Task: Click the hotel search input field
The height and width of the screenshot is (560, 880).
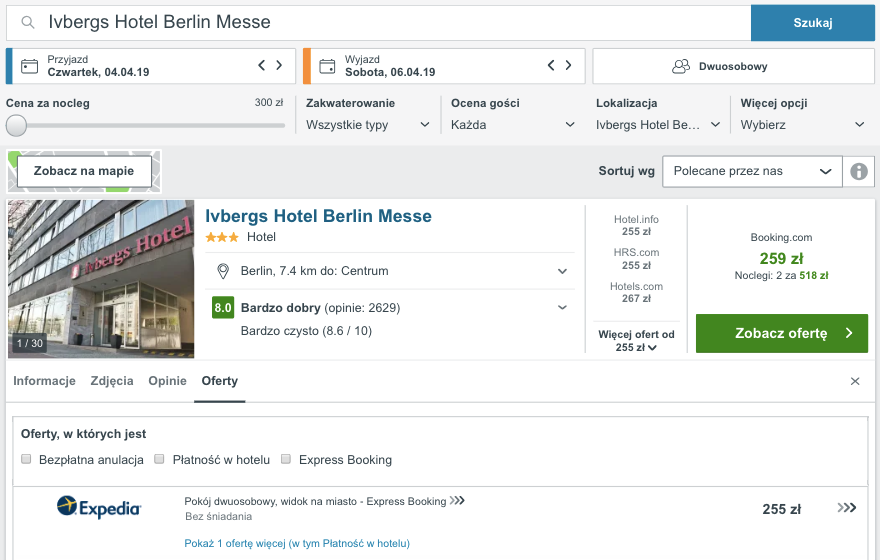Action: [x=378, y=22]
